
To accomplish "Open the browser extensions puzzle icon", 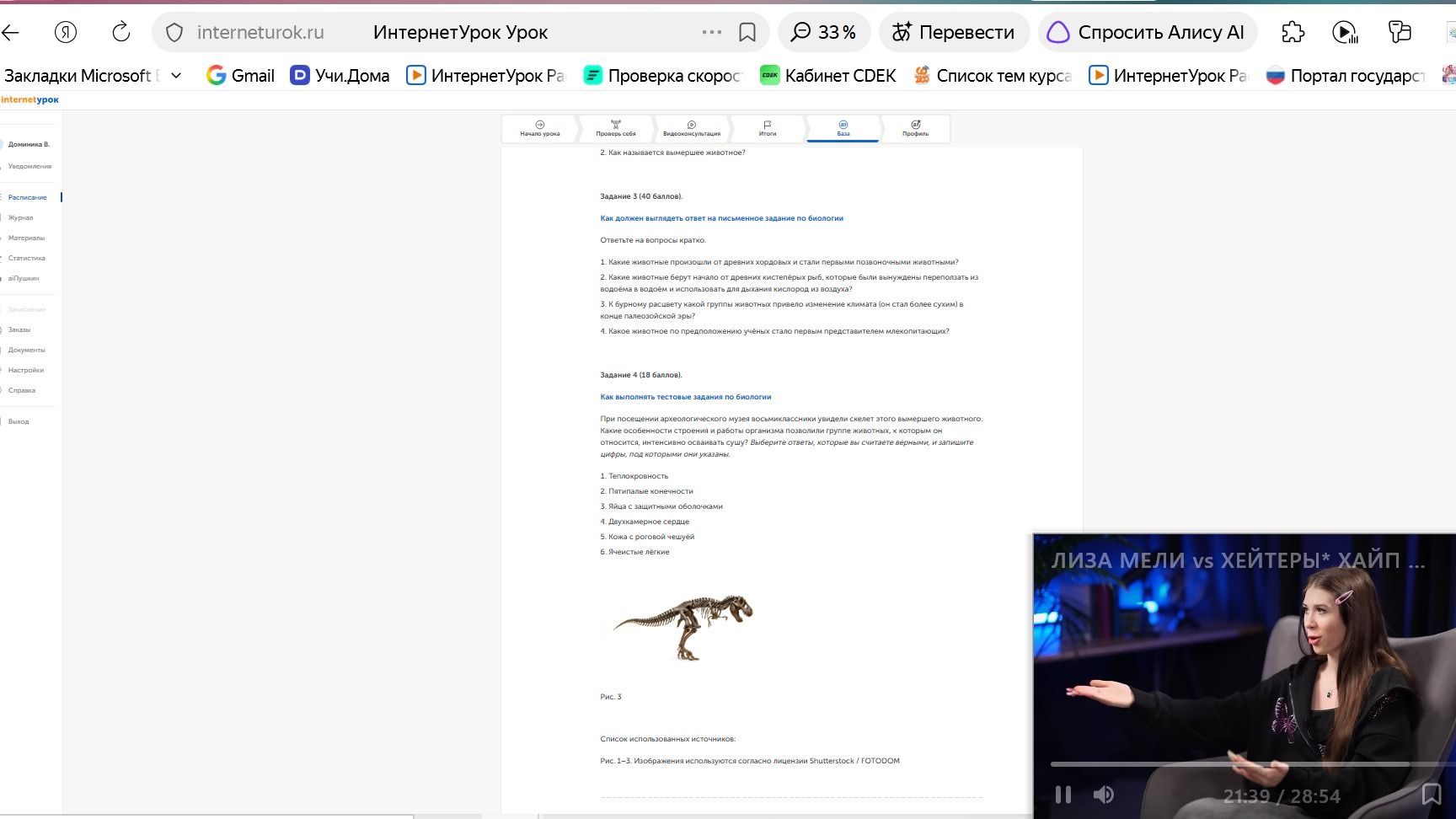I will coord(1293,32).
